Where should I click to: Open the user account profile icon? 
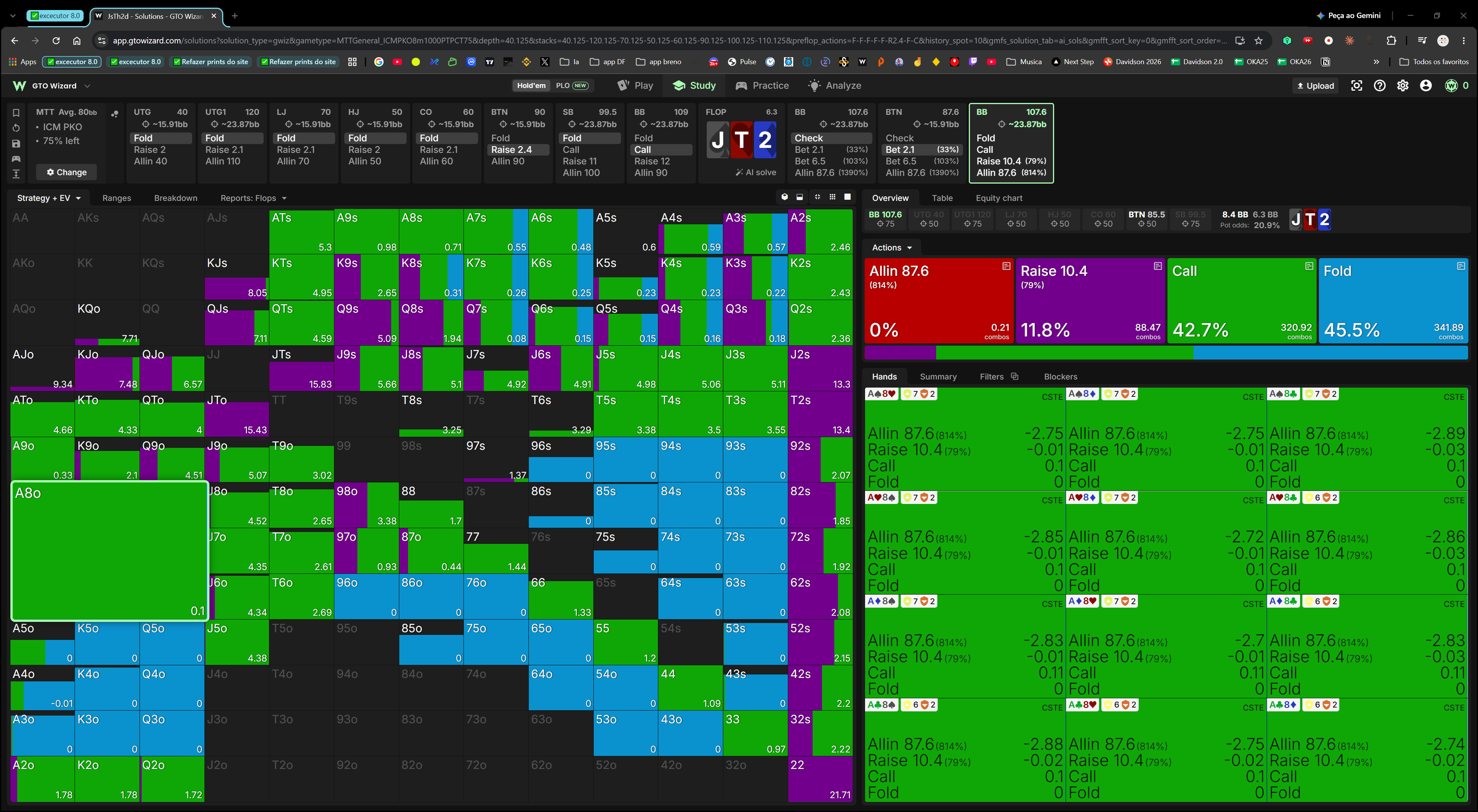[1426, 85]
